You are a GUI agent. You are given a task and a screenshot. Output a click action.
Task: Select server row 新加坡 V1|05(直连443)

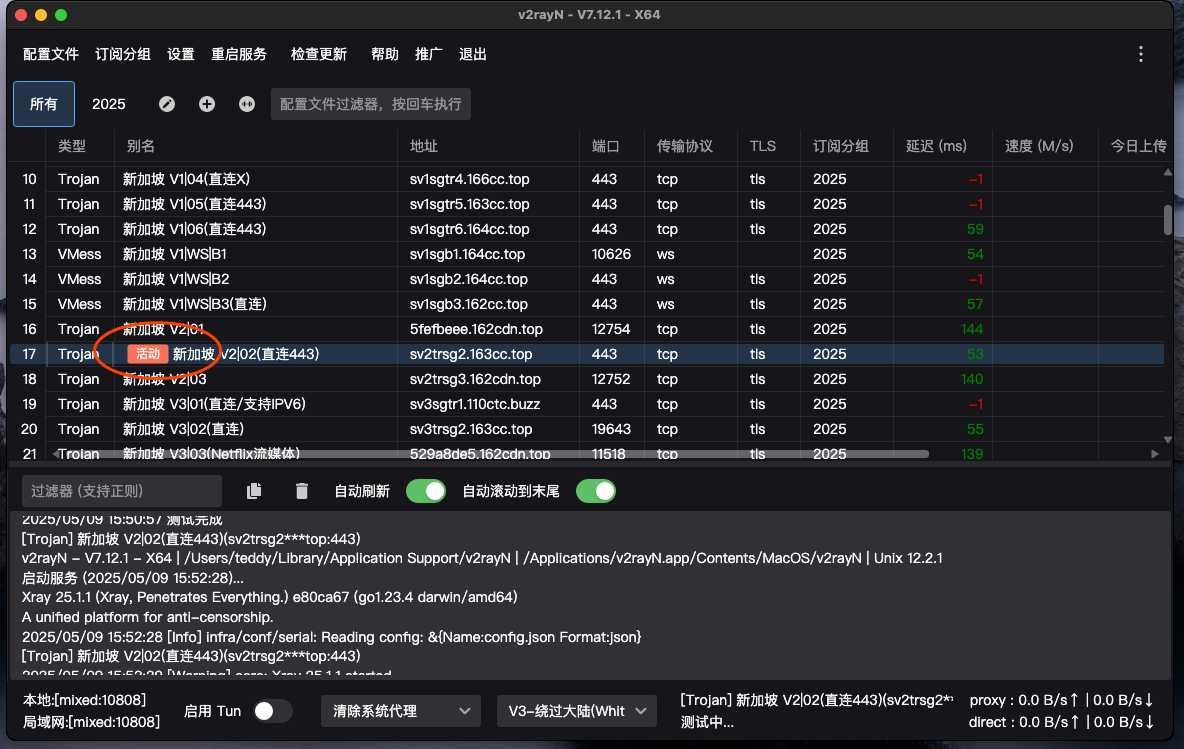coord(586,204)
